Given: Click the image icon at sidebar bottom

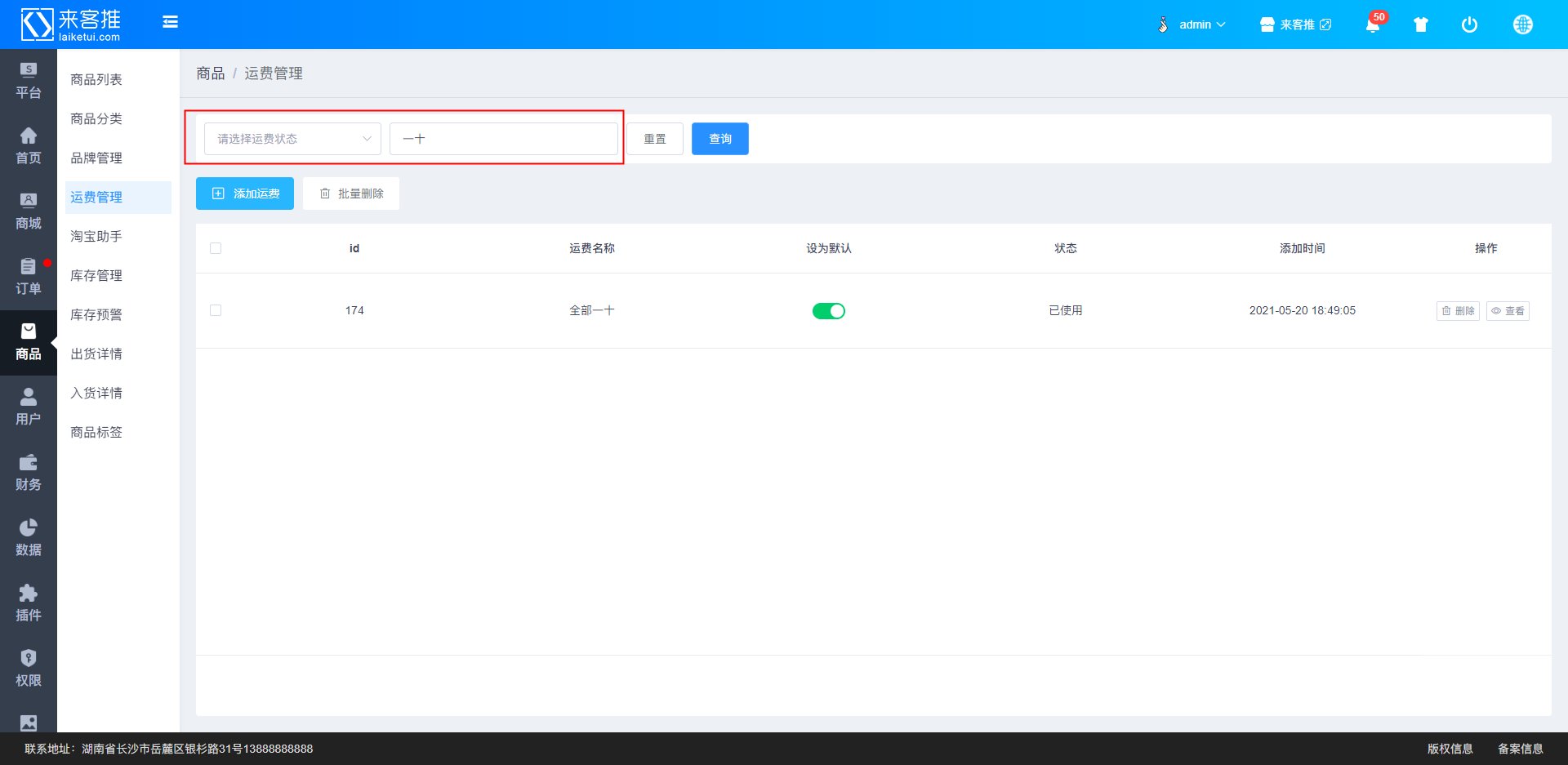Looking at the screenshot, I should point(29,723).
